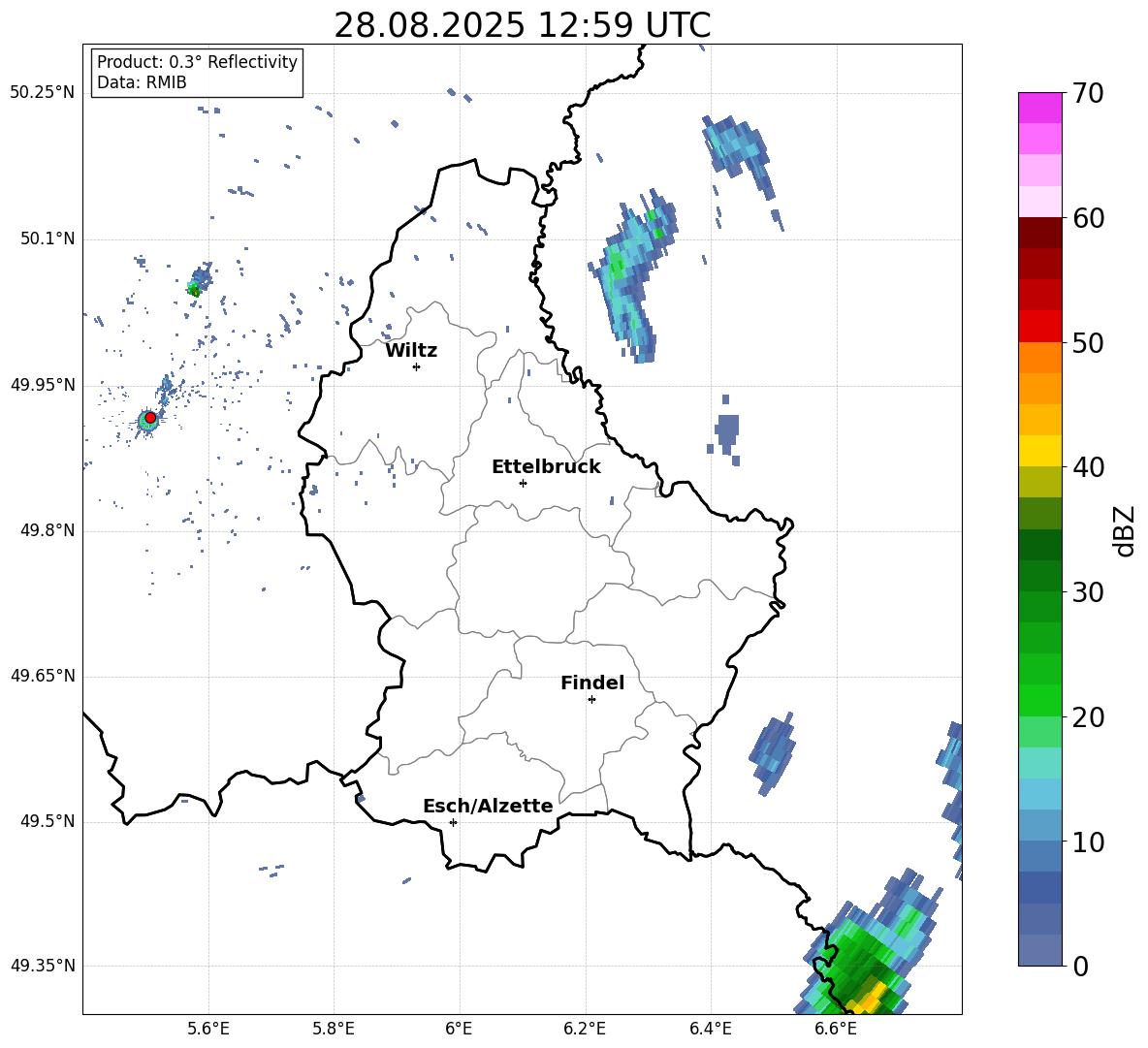Click the Esch/Alzette station cross marker
Screen dimensions: 1148x1048
(453, 822)
